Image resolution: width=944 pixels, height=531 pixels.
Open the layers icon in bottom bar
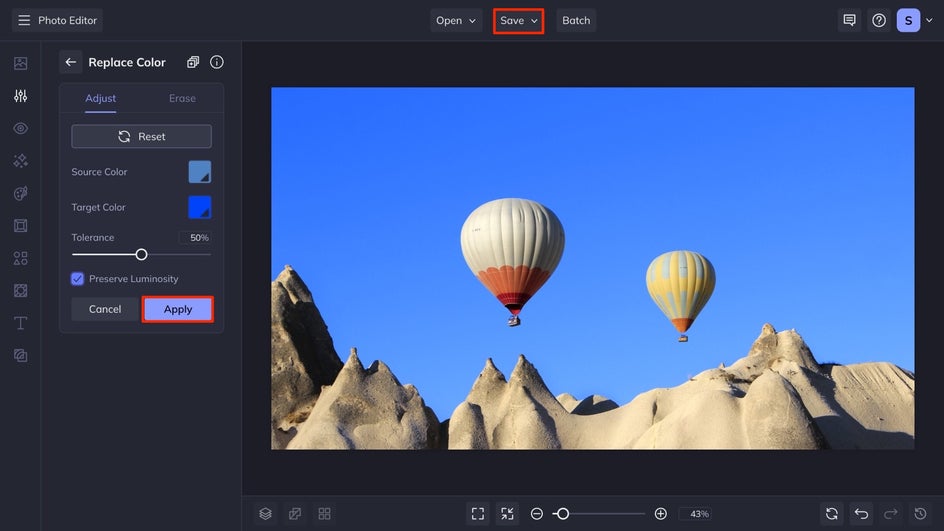[266, 514]
